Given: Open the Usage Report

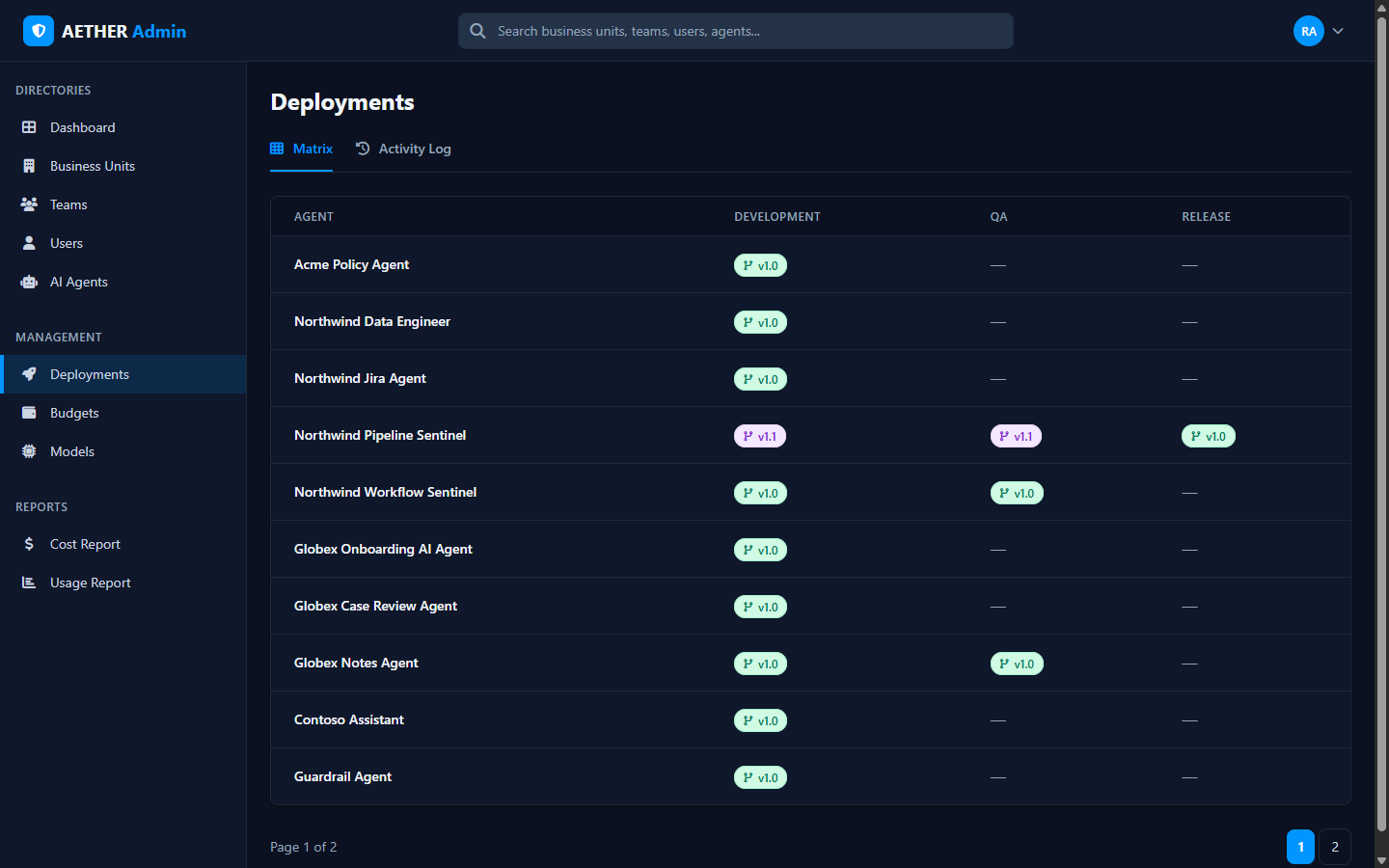Looking at the screenshot, I should pos(123,583).
